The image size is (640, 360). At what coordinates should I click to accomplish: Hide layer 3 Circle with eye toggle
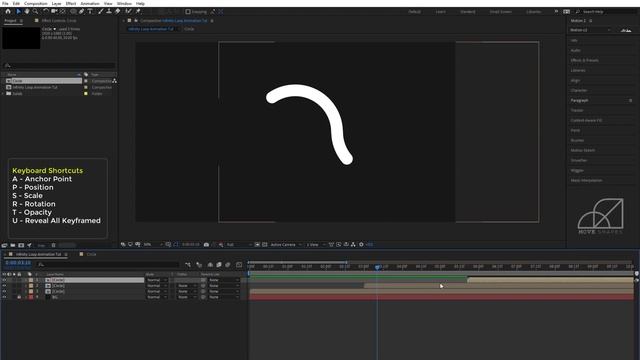click(4, 291)
